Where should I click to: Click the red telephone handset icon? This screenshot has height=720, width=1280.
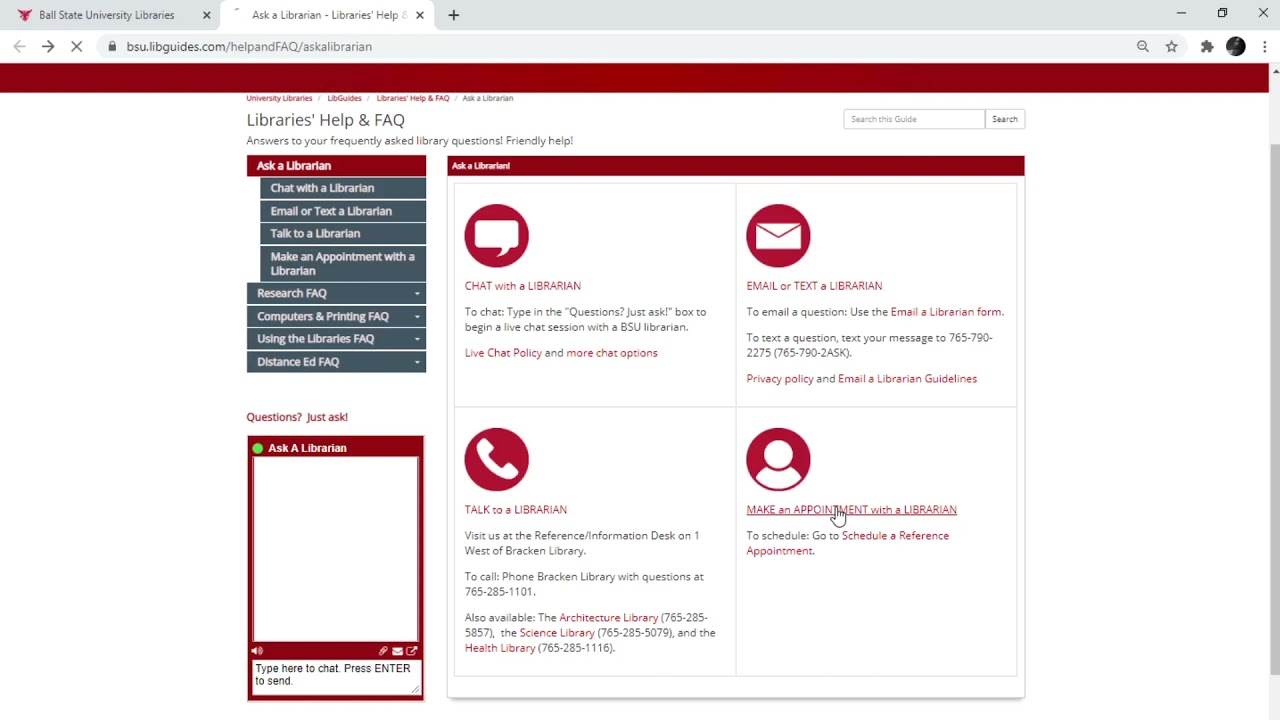496,460
